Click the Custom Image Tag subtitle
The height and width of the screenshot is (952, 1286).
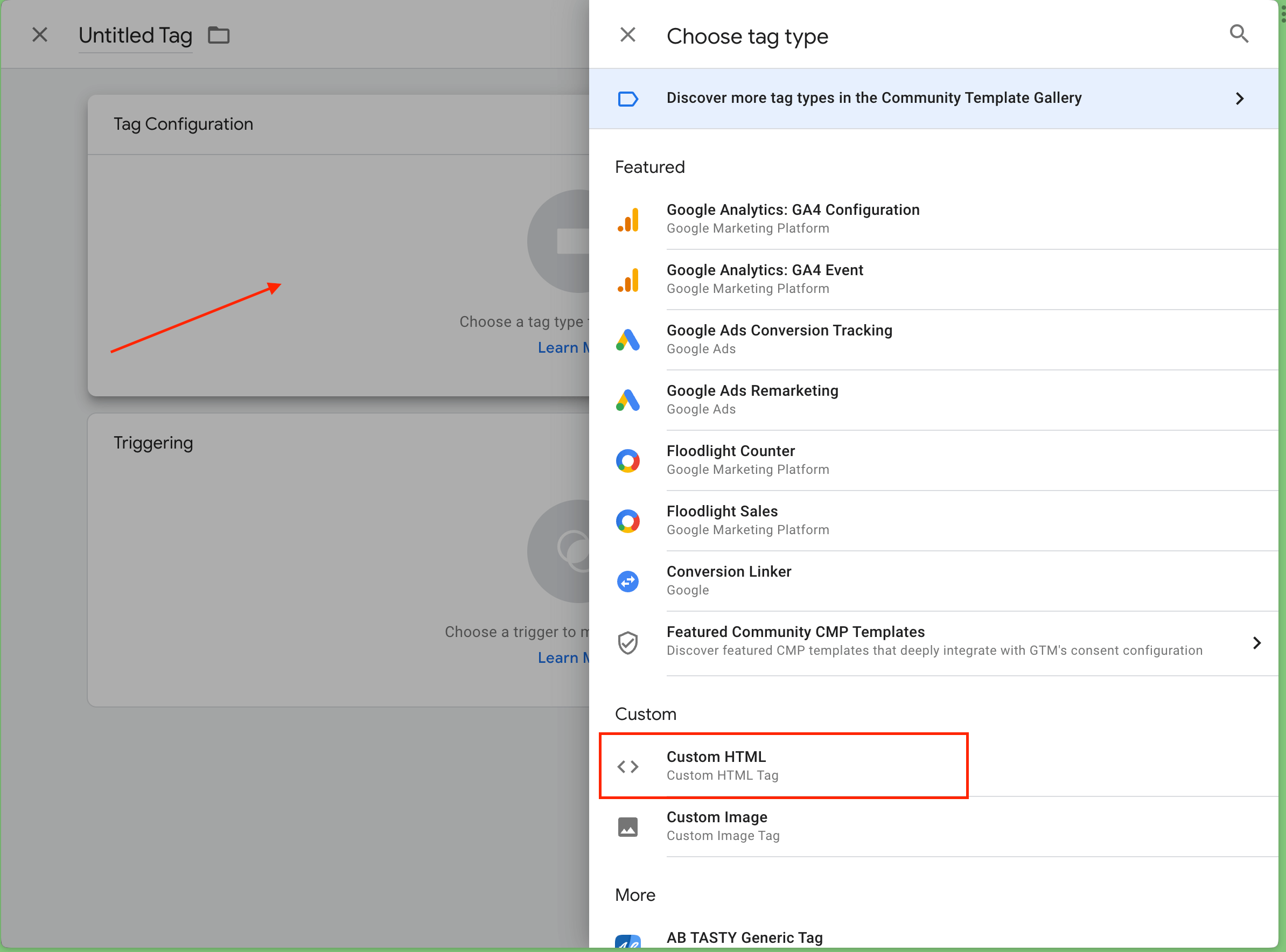tap(723, 836)
